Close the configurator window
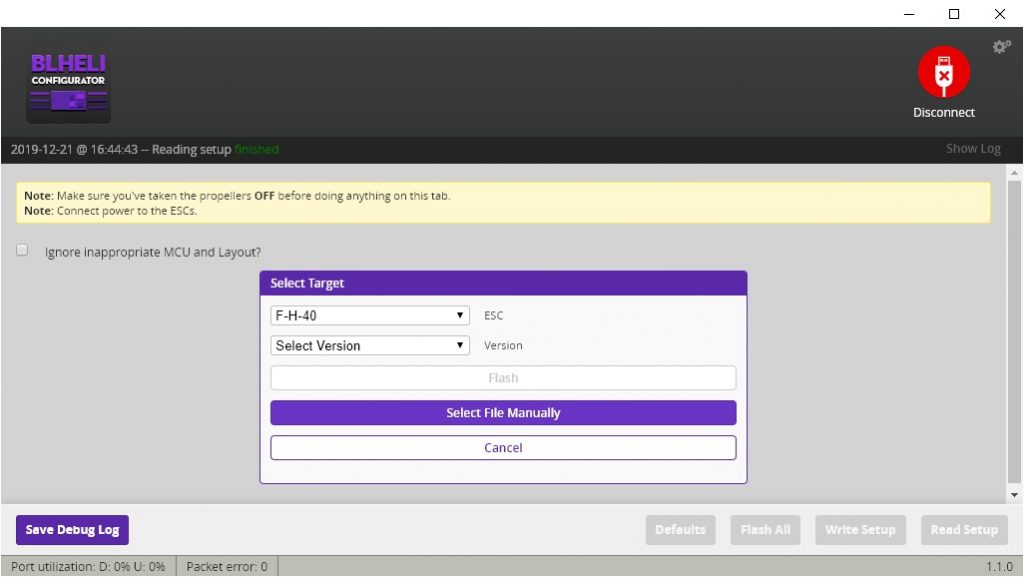This screenshot has height=577, width=1024. 1000,14
